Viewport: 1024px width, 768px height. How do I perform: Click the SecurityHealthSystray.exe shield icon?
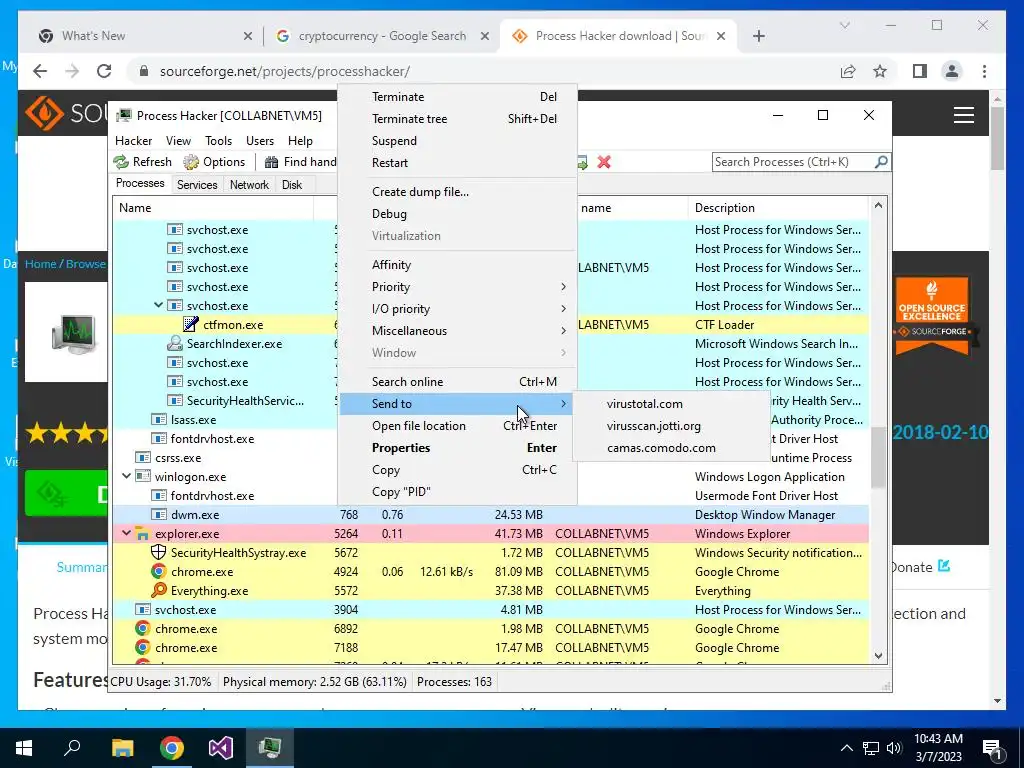(158, 552)
